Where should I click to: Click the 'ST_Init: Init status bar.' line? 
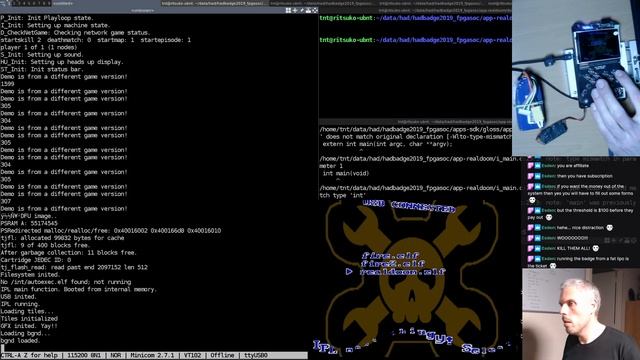42,69
